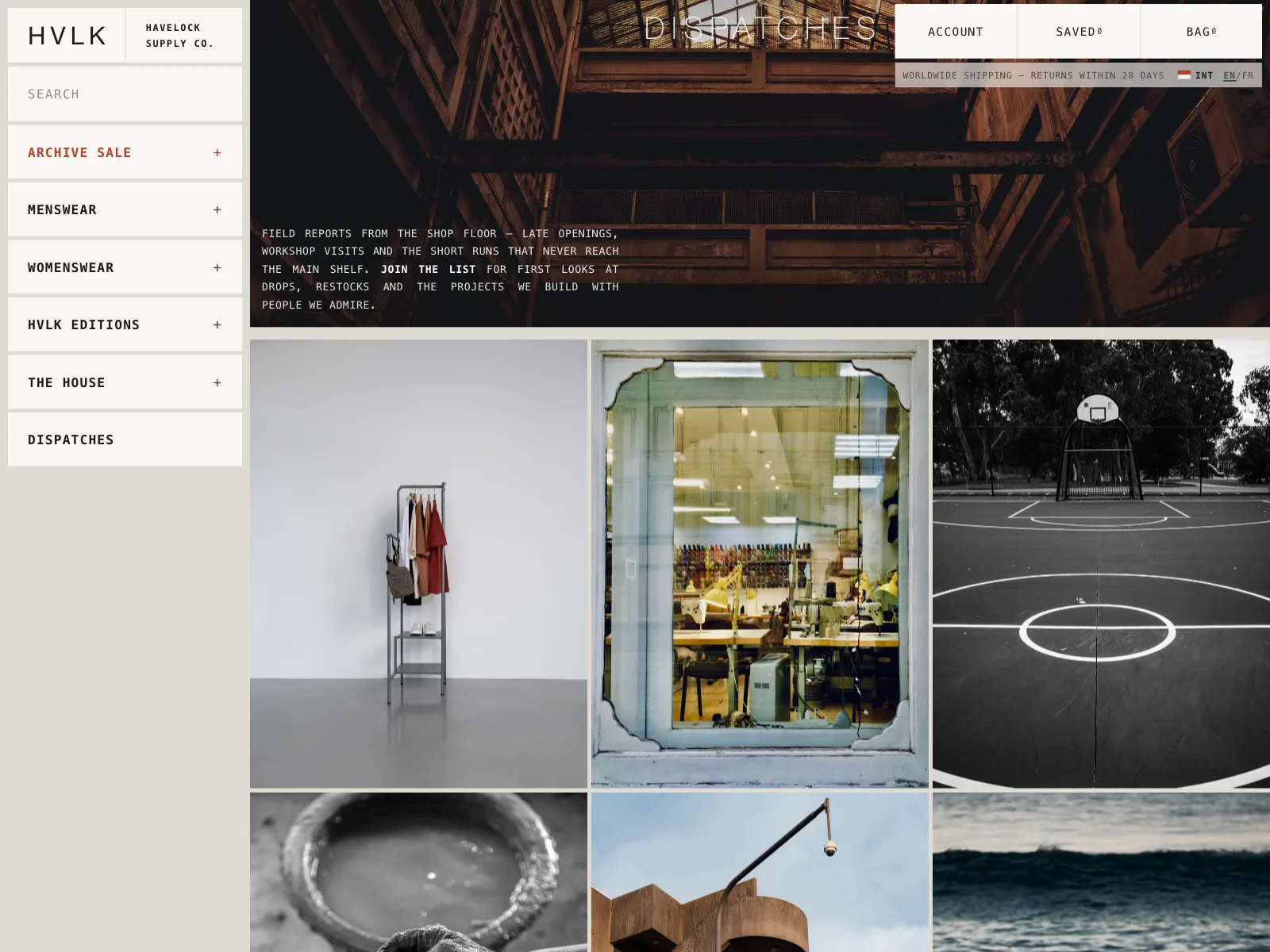Open the basketball court photo
This screenshot has height=952, width=1270.
[1101, 564]
